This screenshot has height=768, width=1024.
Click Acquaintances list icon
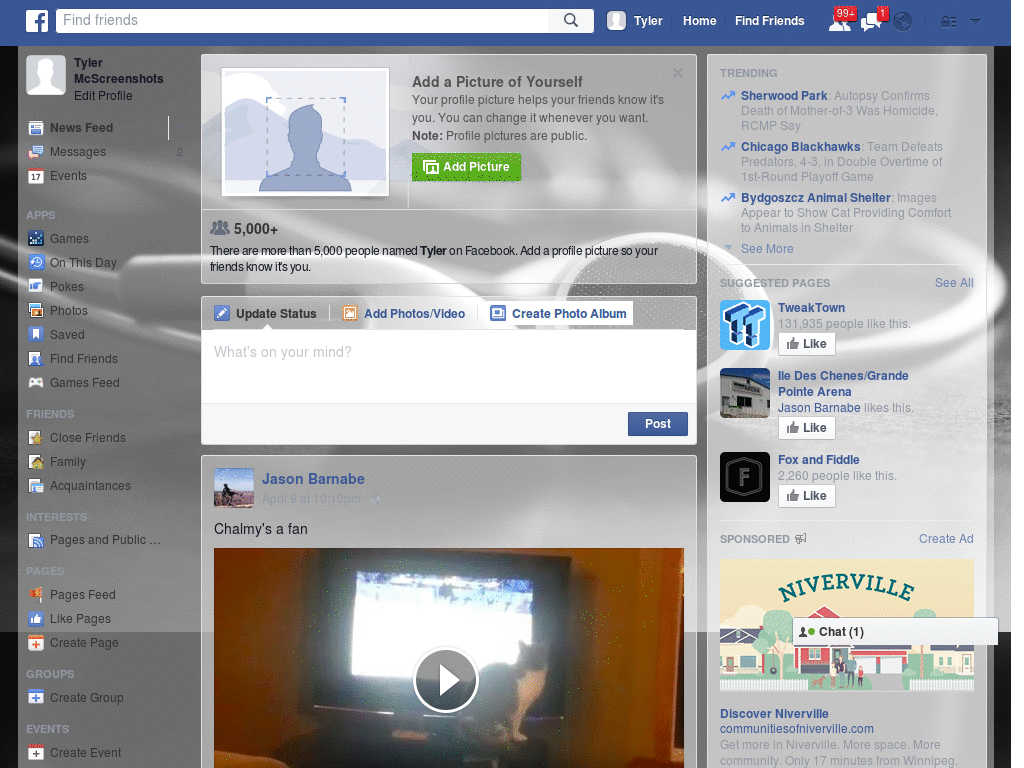click(x=36, y=486)
